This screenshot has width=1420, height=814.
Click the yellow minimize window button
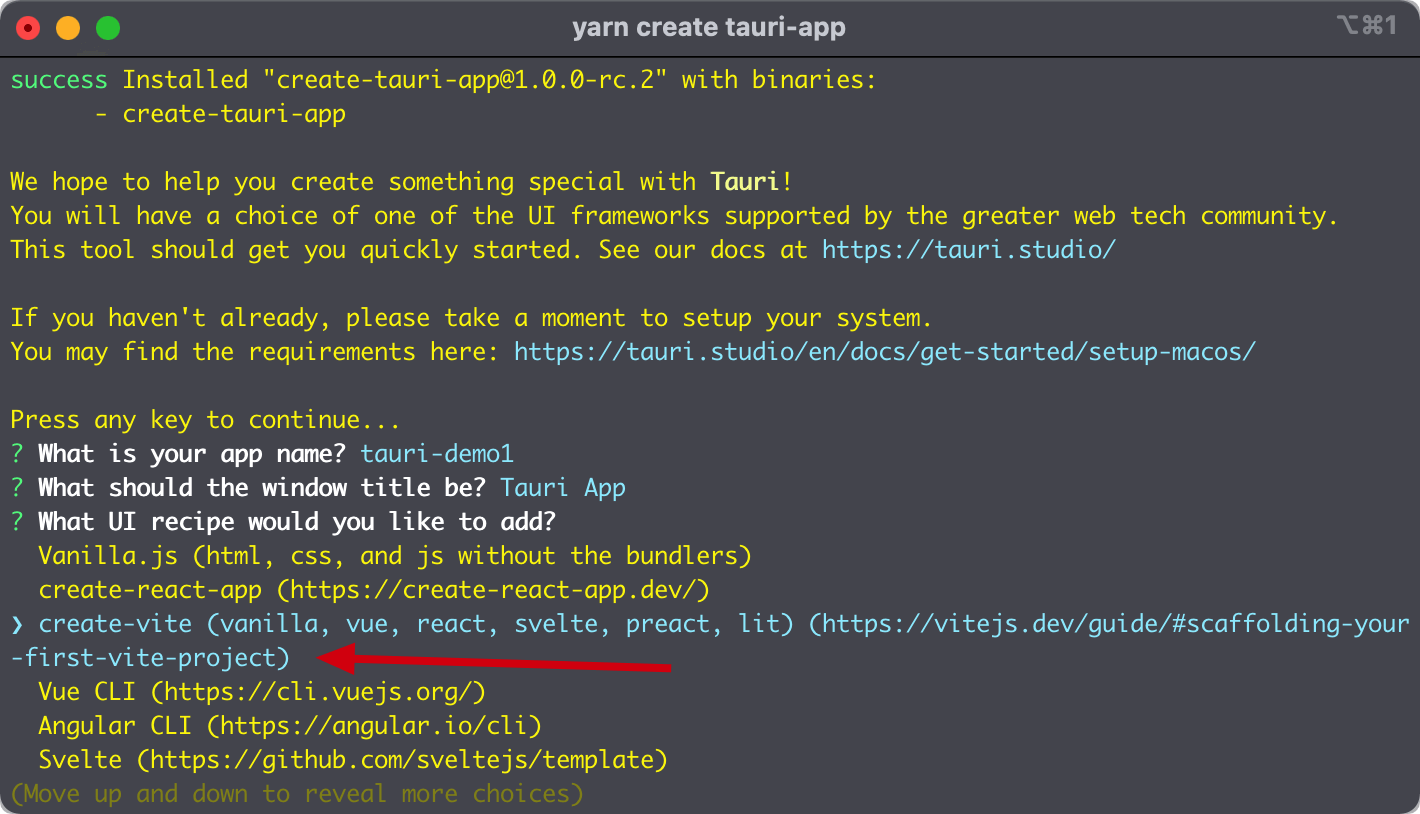pyautogui.click(x=68, y=28)
